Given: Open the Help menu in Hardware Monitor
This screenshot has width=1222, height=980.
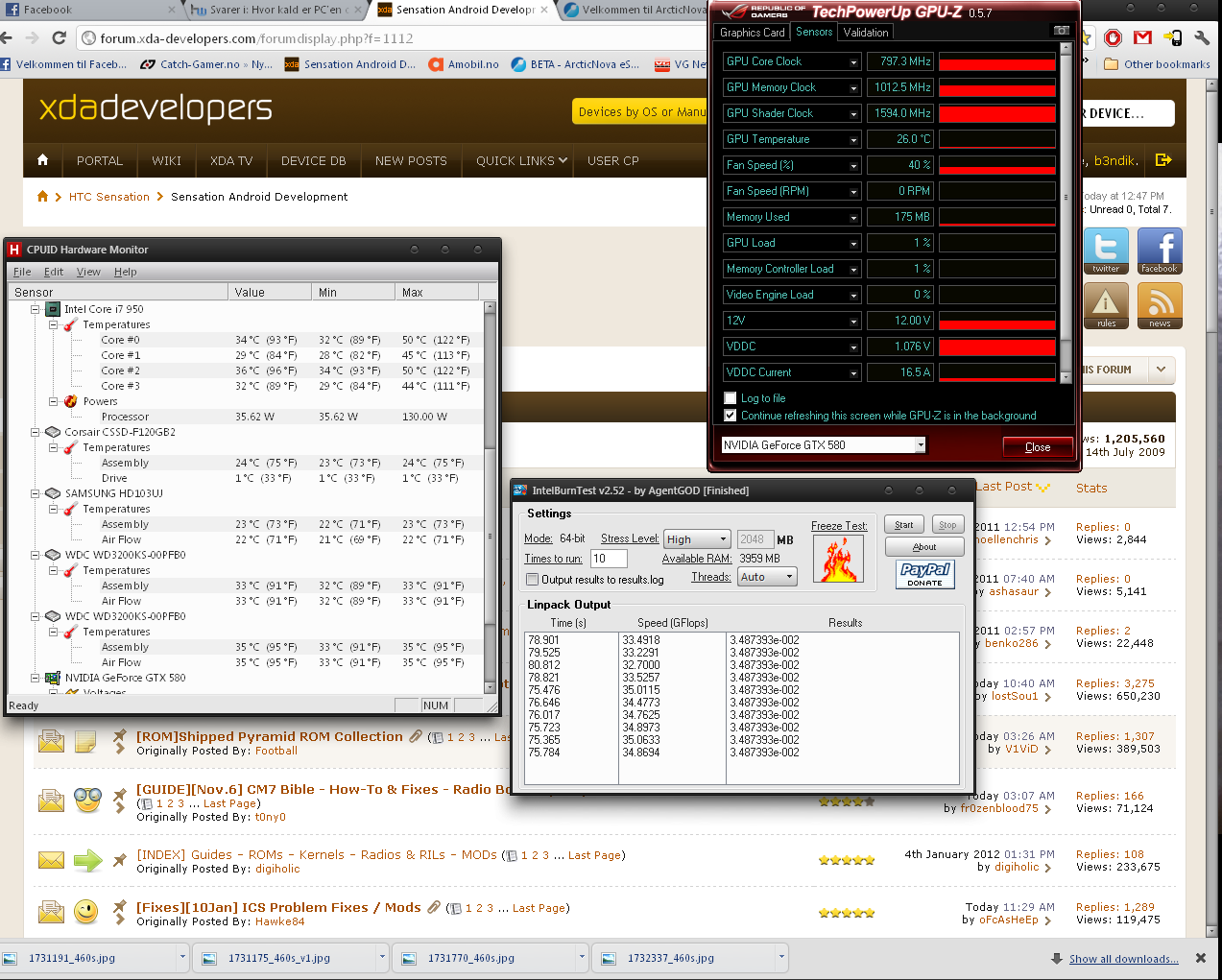Looking at the screenshot, I should (x=126, y=272).
